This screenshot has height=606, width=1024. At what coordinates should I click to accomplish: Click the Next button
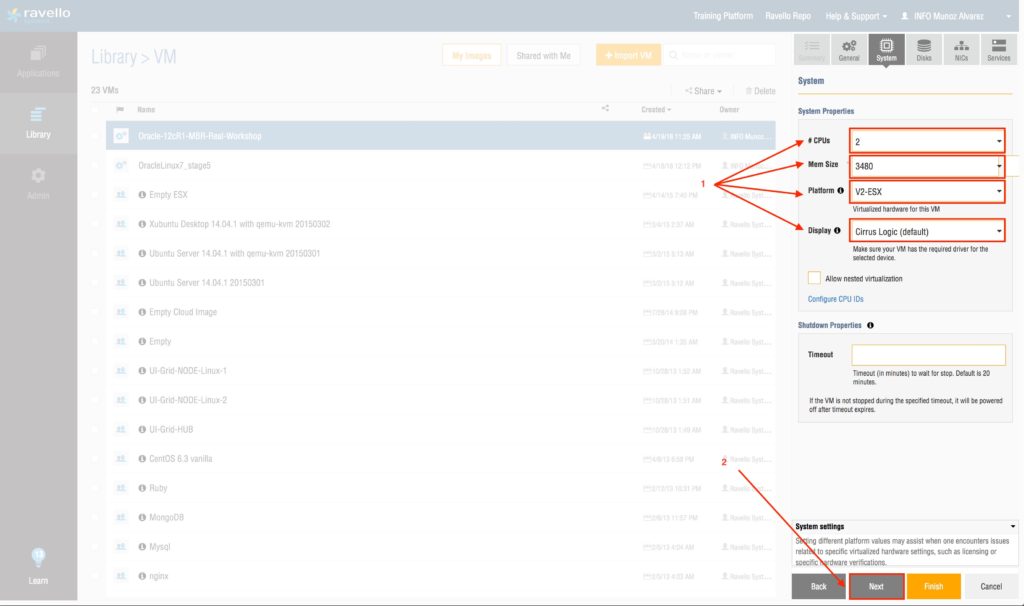tap(876, 586)
